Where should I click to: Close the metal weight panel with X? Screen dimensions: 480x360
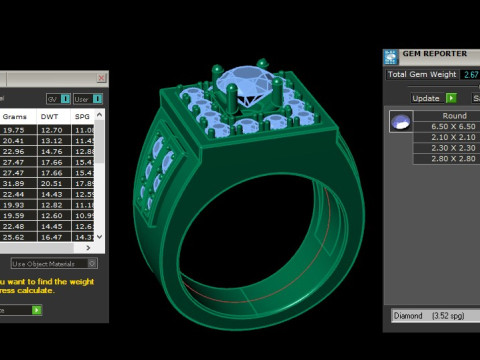tap(101, 78)
